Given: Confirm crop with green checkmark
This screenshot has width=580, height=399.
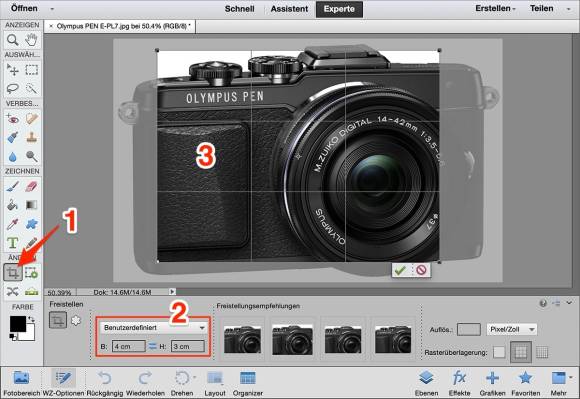Looking at the screenshot, I should [x=400, y=270].
